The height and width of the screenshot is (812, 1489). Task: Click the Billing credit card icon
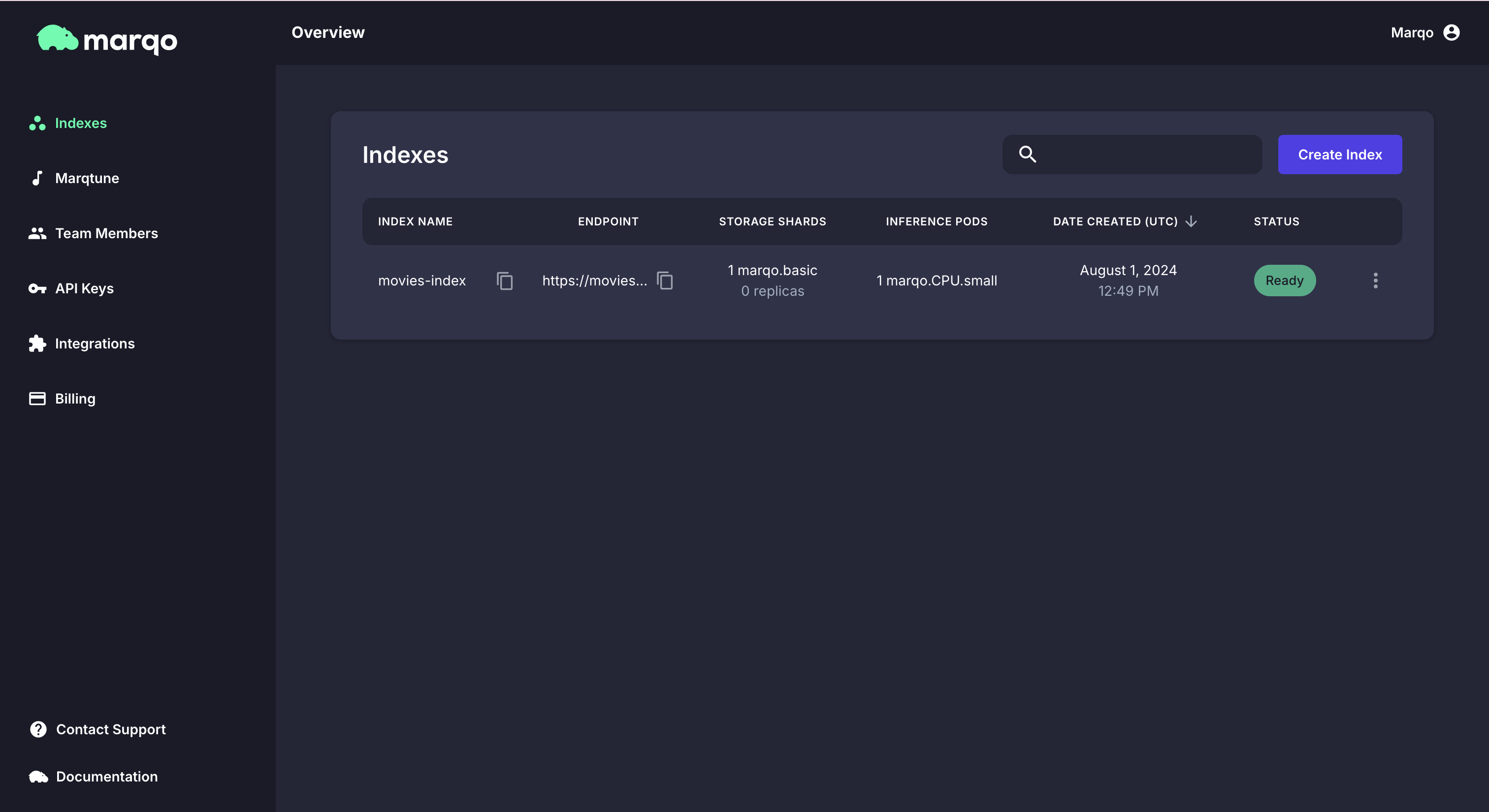[37, 399]
